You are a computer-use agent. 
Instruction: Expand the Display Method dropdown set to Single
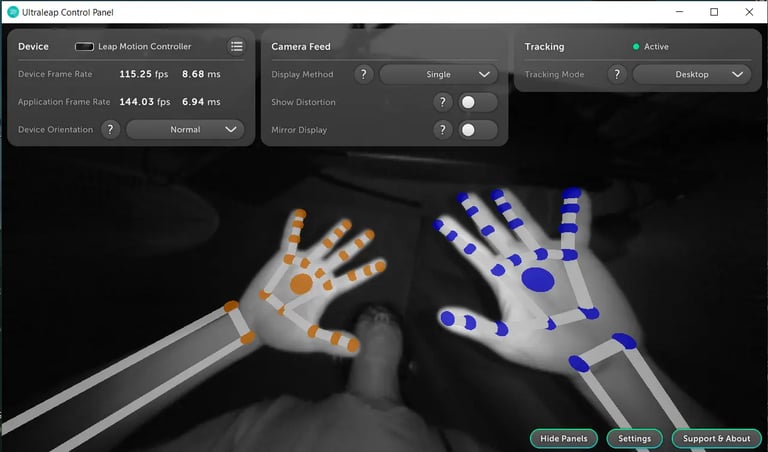tap(438, 74)
